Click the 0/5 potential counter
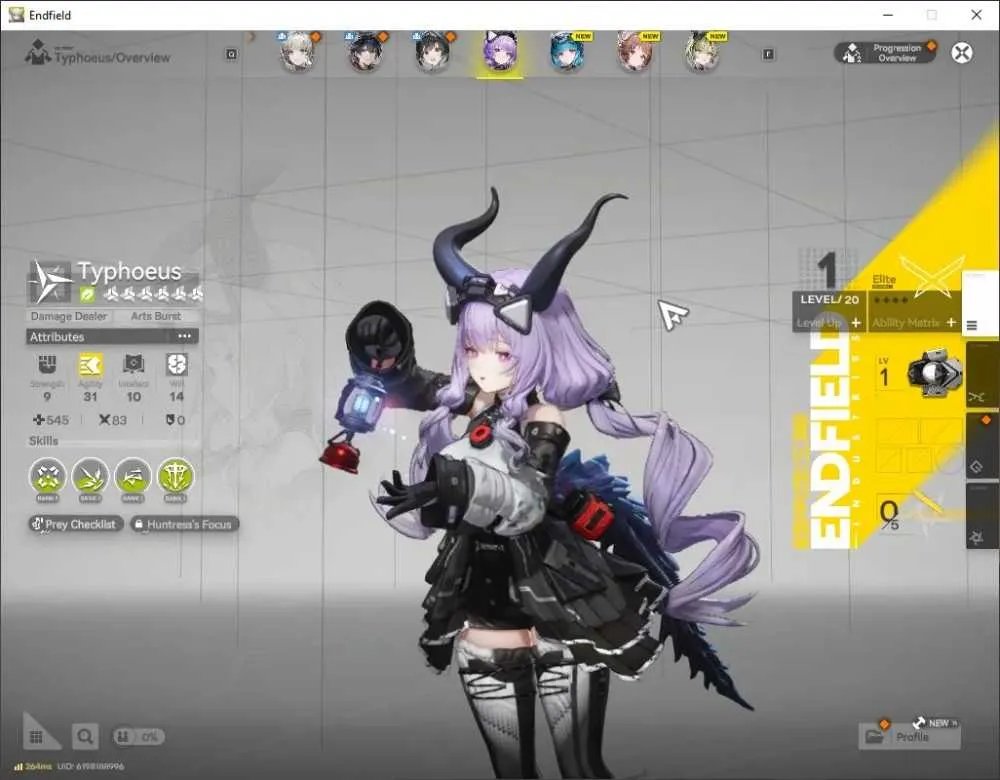 pyautogui.click(x=889, y=514)
